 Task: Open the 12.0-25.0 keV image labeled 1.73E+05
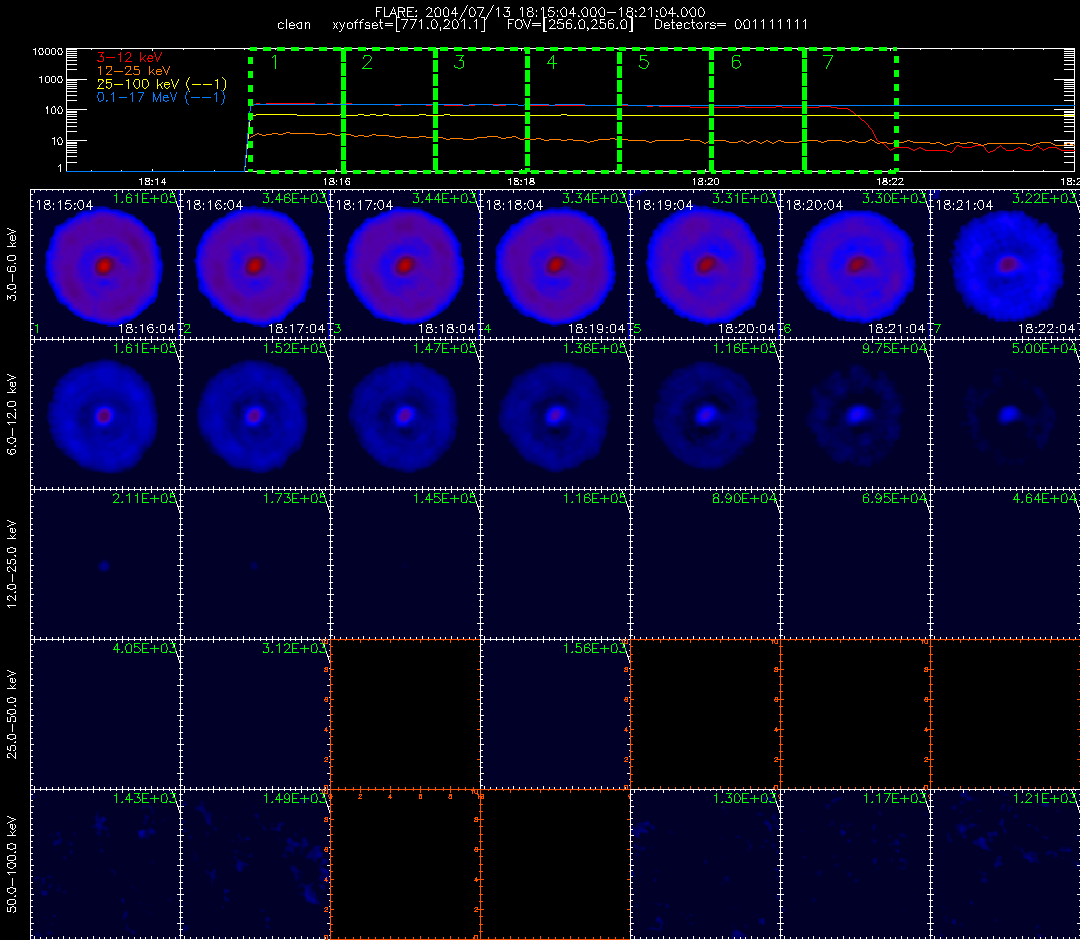[256, 565]
